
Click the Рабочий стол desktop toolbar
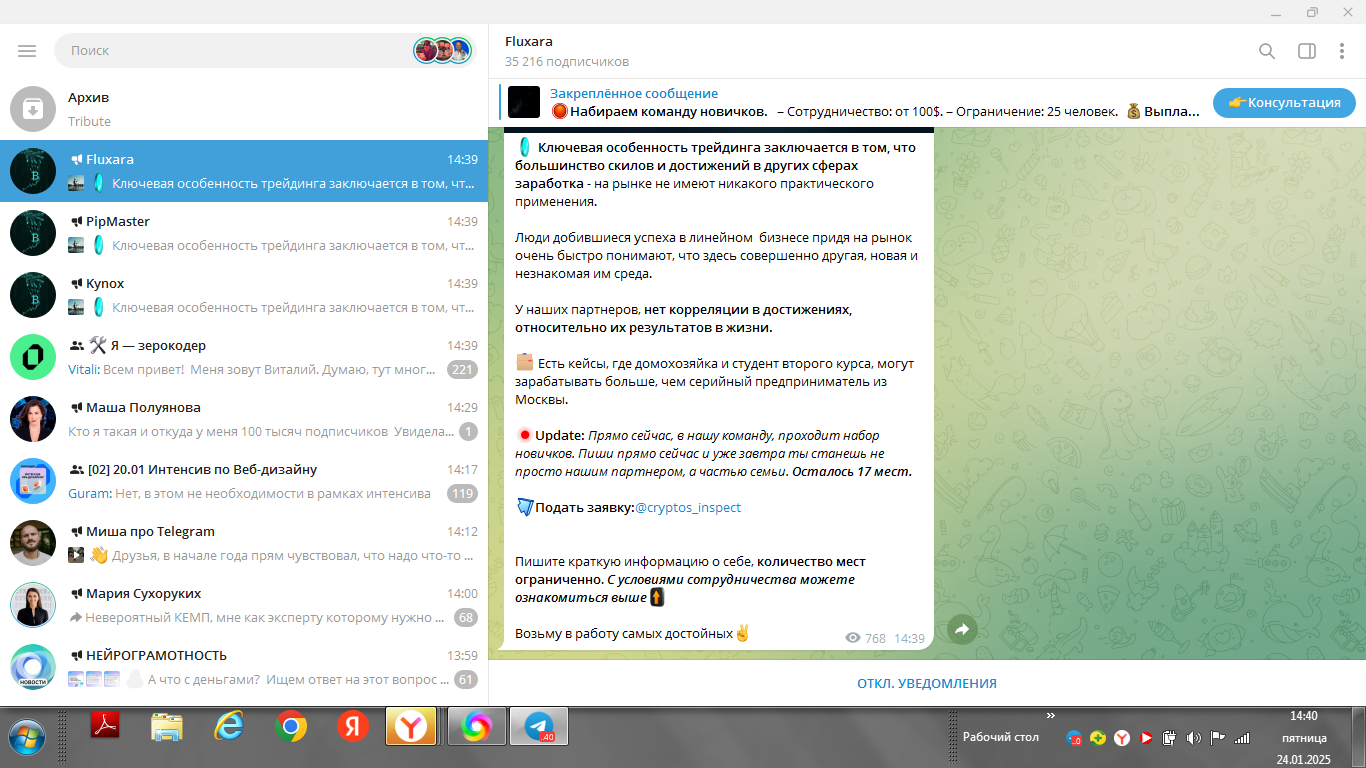(1001, 737)
